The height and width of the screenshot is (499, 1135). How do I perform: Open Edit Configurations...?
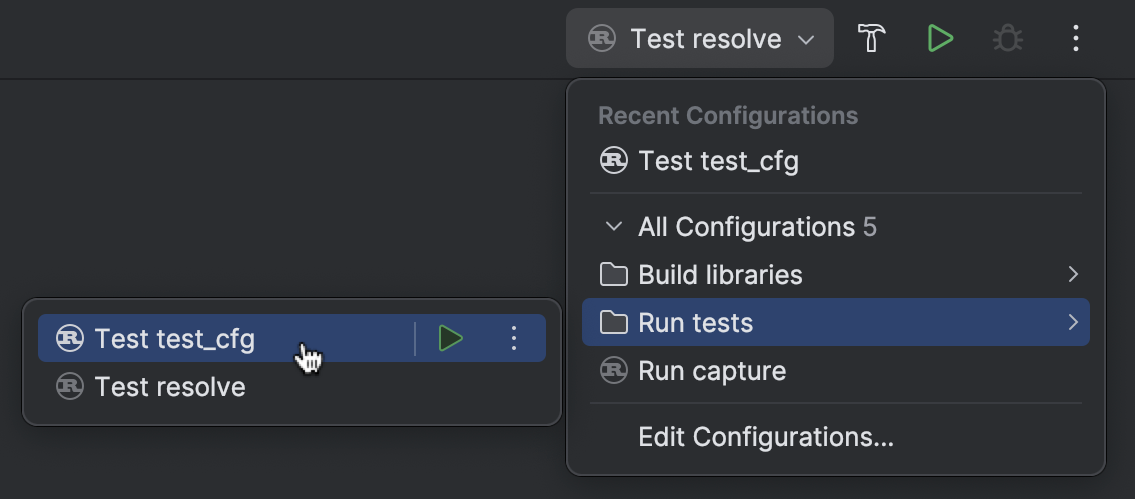pos(766,437)
